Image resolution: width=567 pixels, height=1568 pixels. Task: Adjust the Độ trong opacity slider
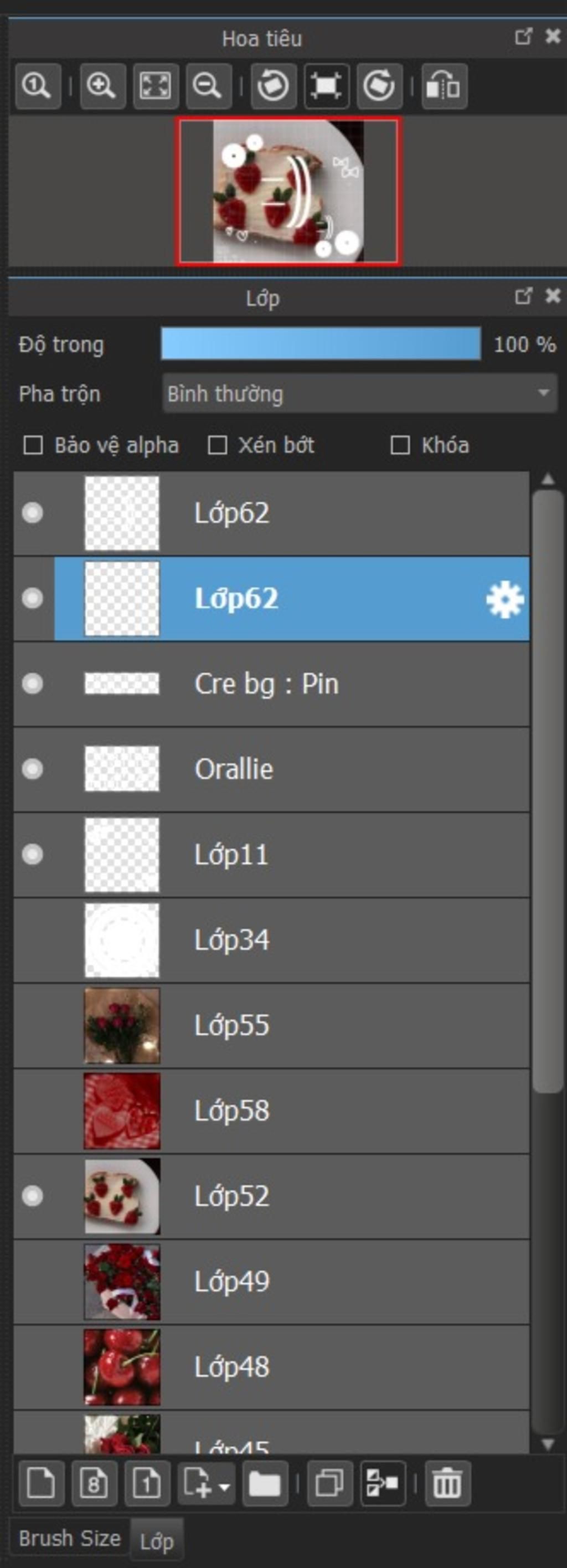coord(321,344)
